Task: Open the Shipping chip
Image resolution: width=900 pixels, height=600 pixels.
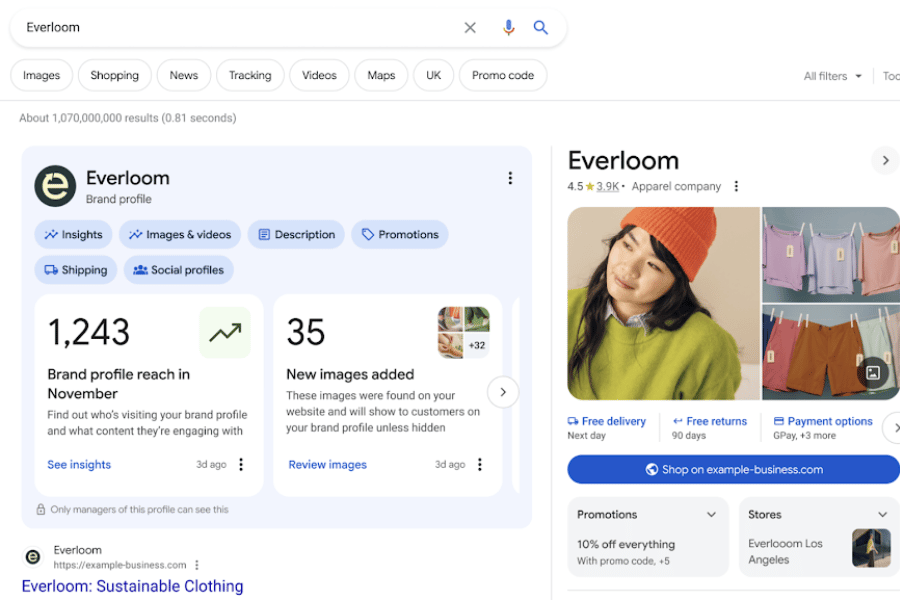Action: pos(76,270)
